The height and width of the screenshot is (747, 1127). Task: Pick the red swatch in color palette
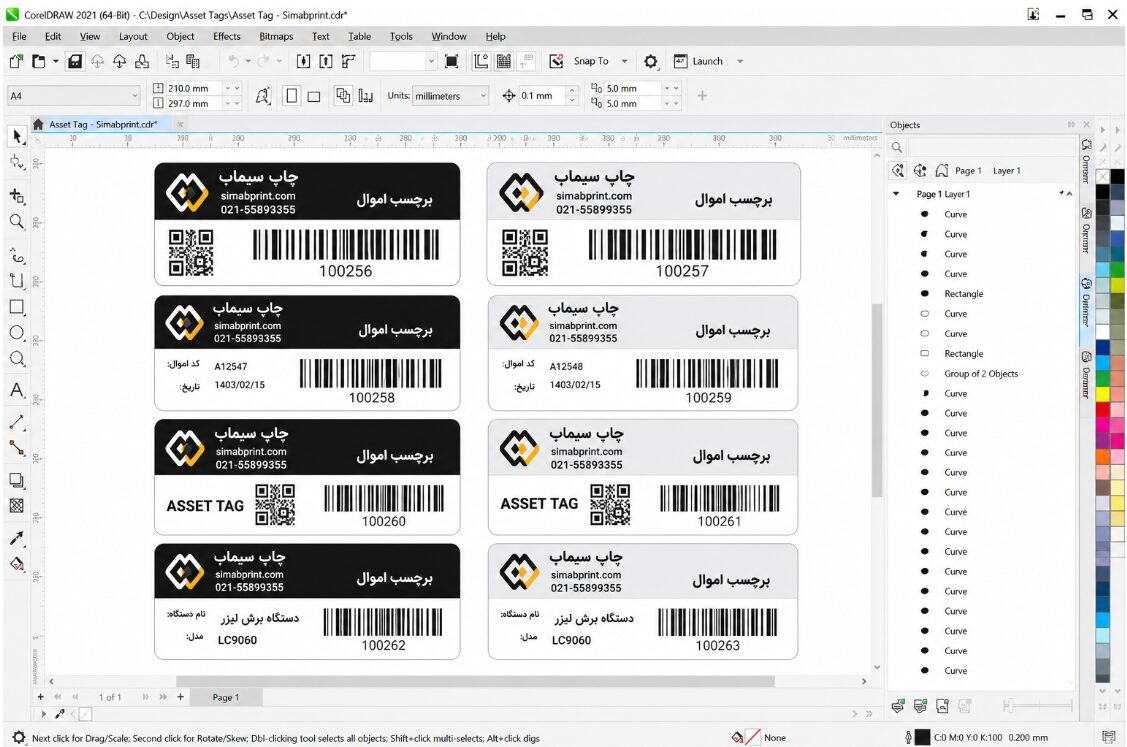tap(1103, 410)
